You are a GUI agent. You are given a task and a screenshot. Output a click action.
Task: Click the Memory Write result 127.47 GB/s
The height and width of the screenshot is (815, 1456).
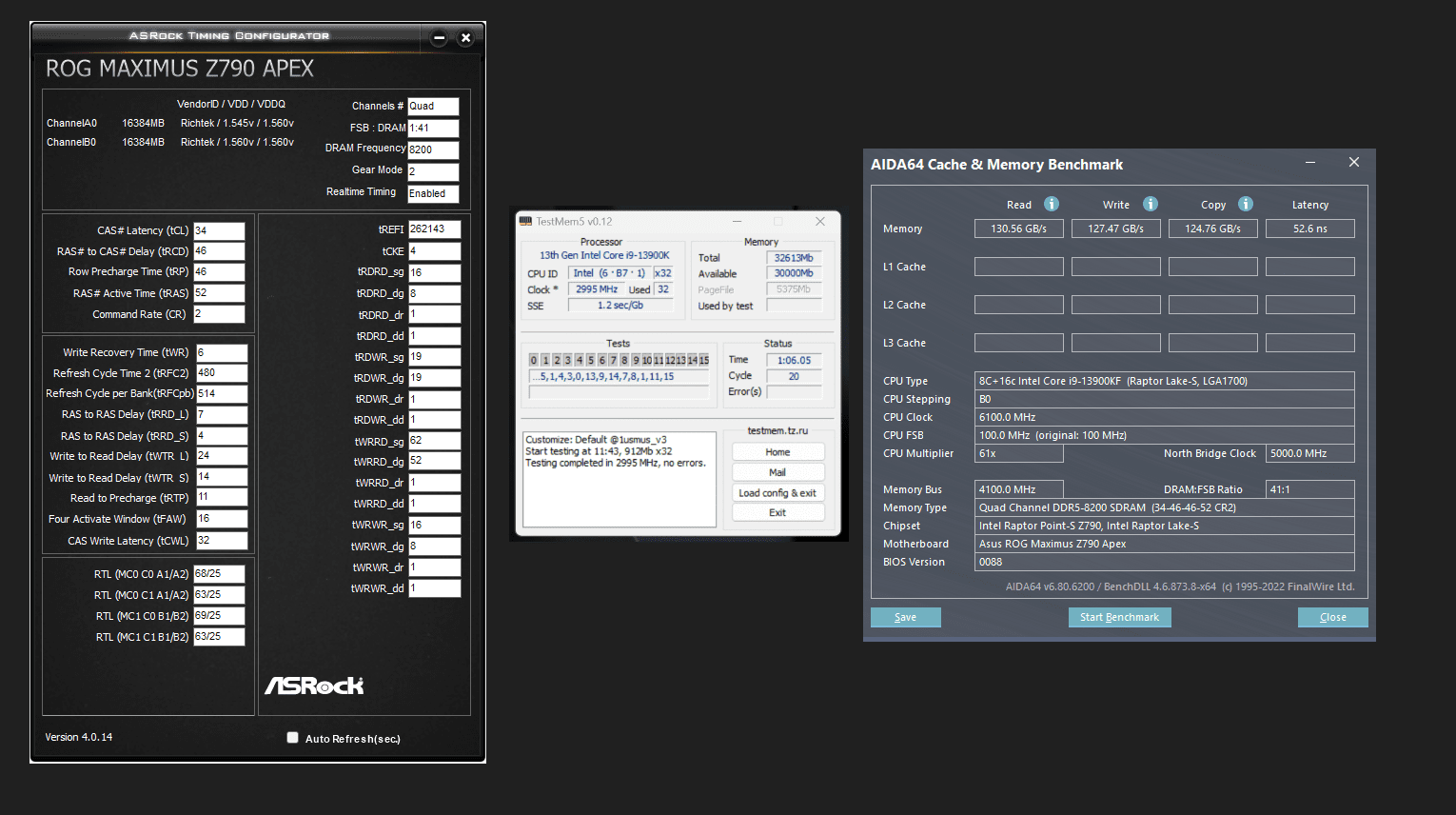tap(1115, 229)
